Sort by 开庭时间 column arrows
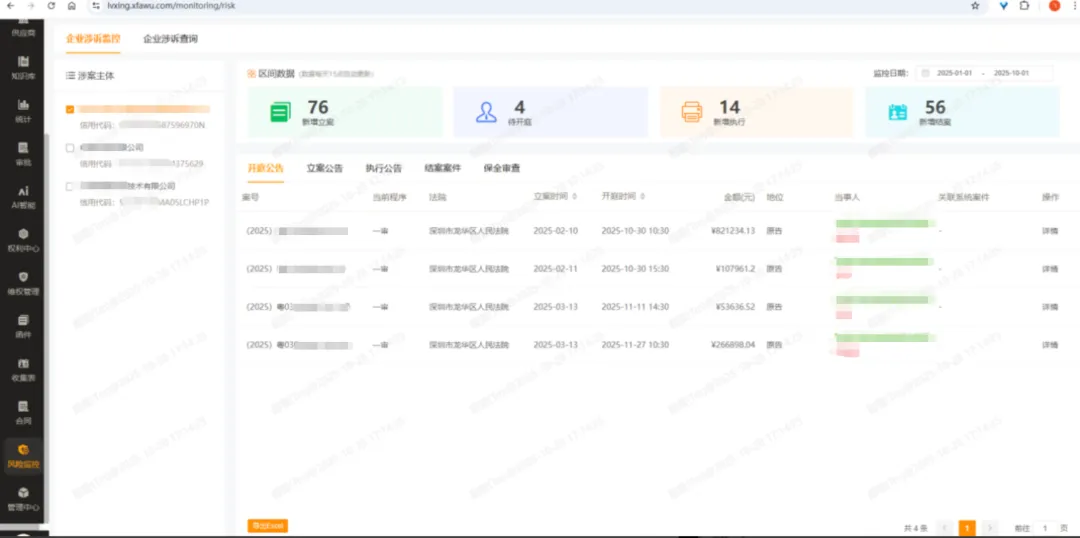The width and height of the screenshot is (1080, 538). (x=643, y=197)
